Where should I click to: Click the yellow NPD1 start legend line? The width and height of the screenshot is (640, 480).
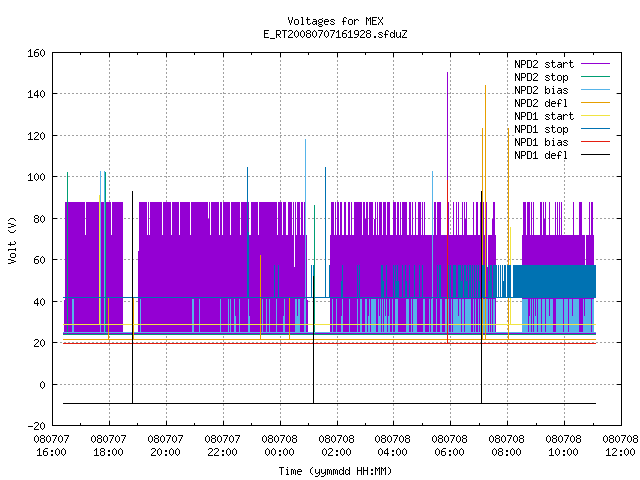coord(595,116)
